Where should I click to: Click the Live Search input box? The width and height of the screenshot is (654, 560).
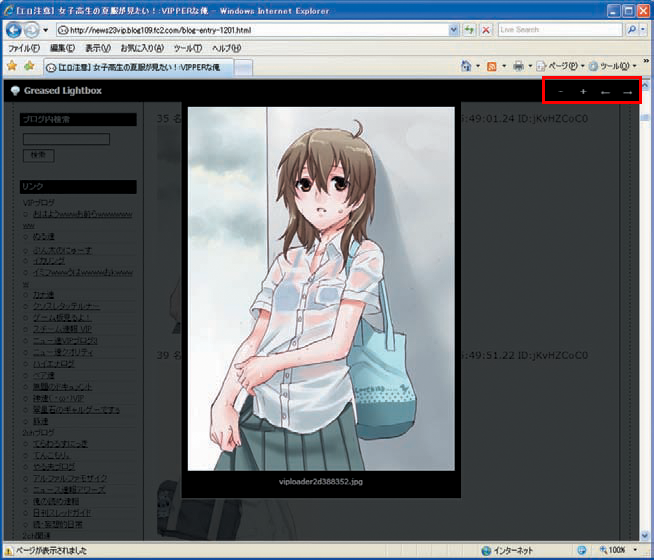[x=560, y=30]
